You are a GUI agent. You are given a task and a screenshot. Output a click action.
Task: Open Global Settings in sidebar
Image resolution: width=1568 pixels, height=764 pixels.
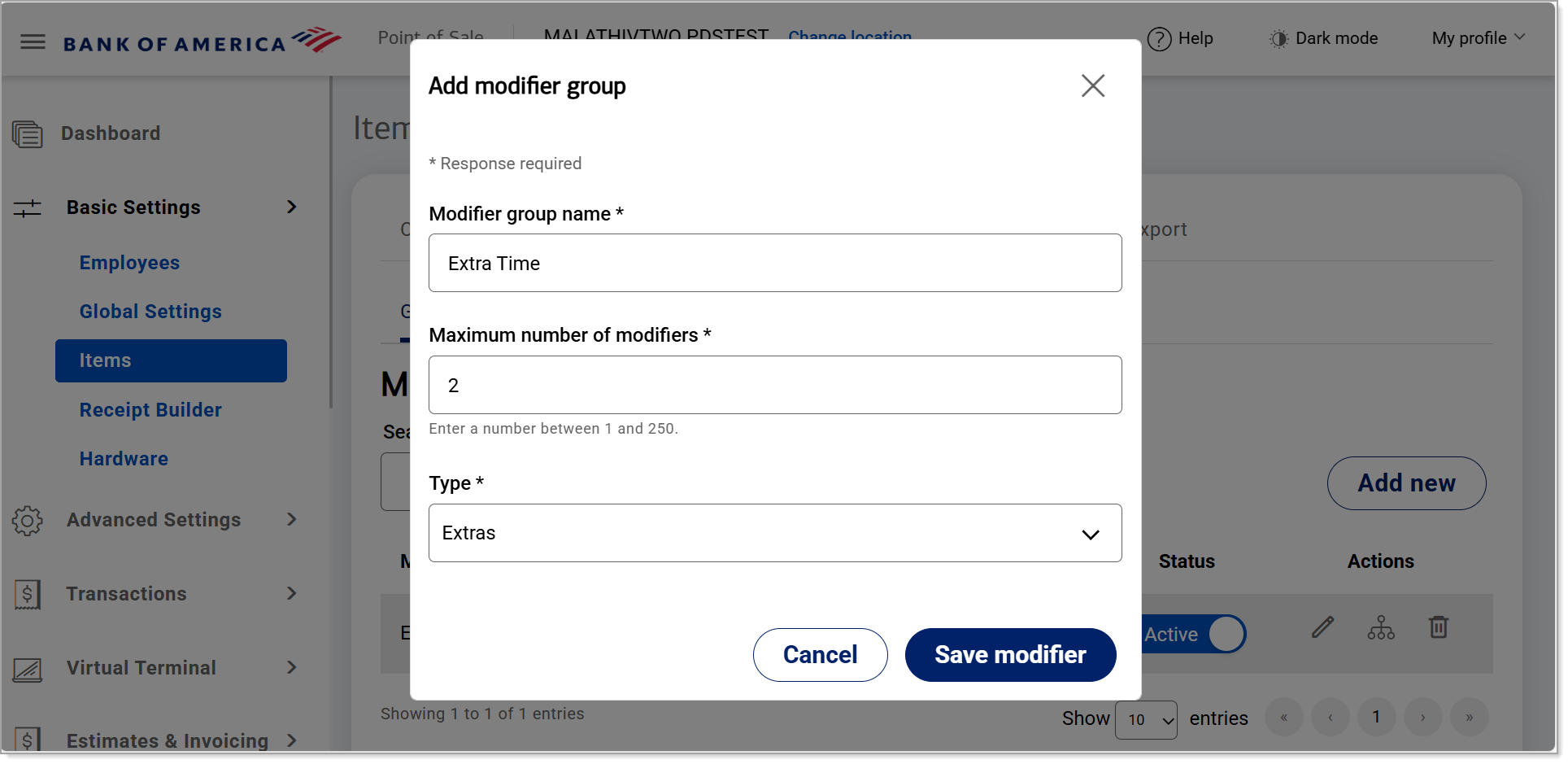[x=150, y=312]
